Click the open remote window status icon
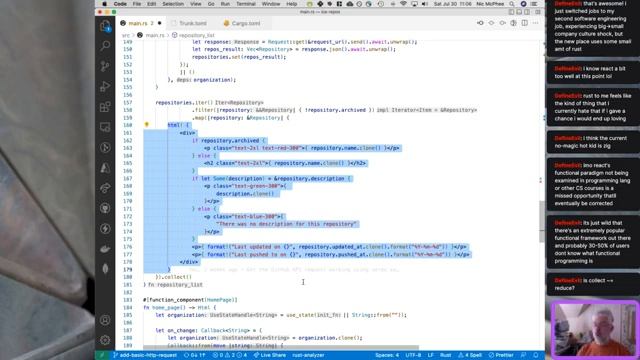 pos(102,355)
